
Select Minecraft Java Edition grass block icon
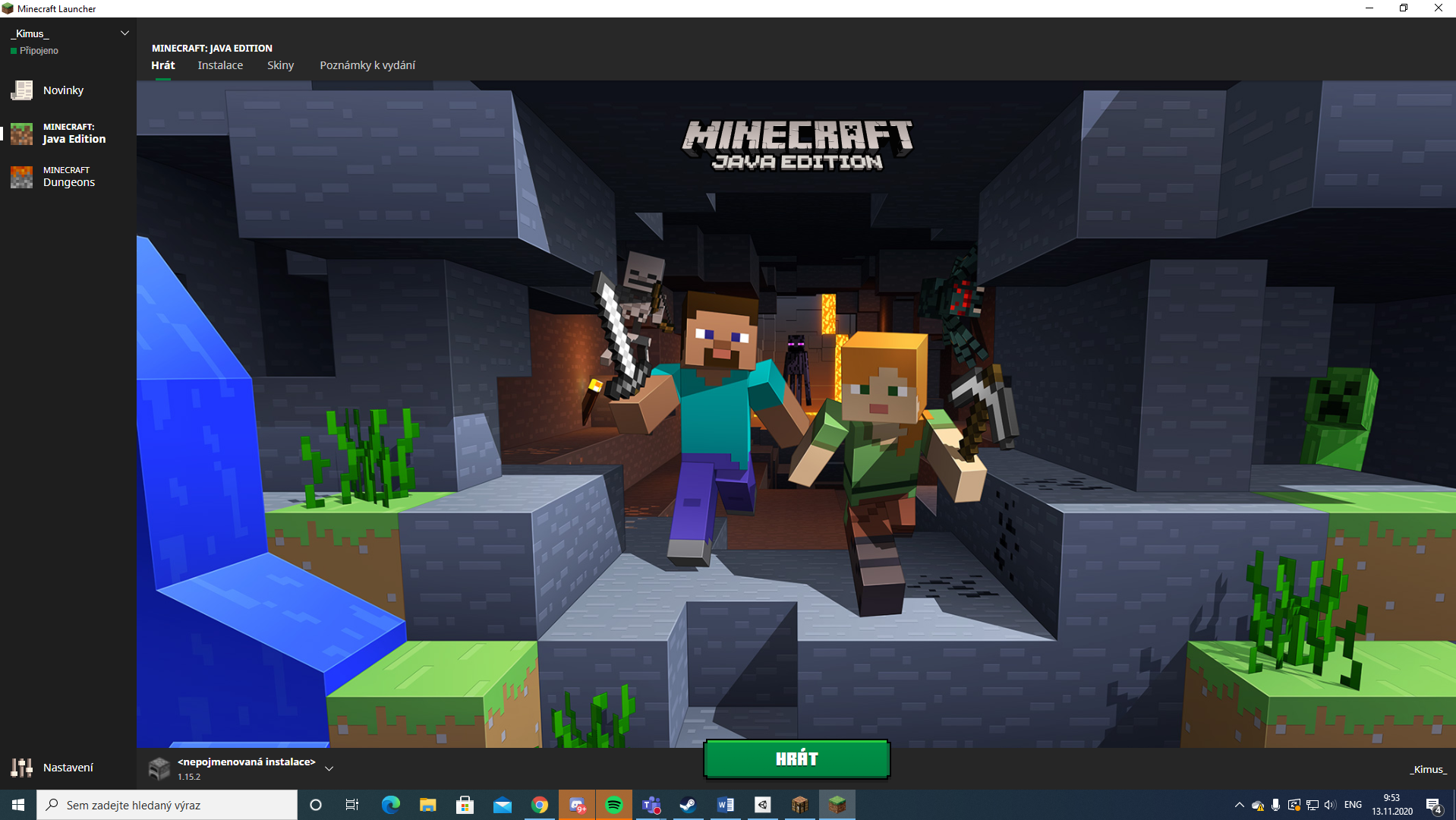(x=22, y=134)
